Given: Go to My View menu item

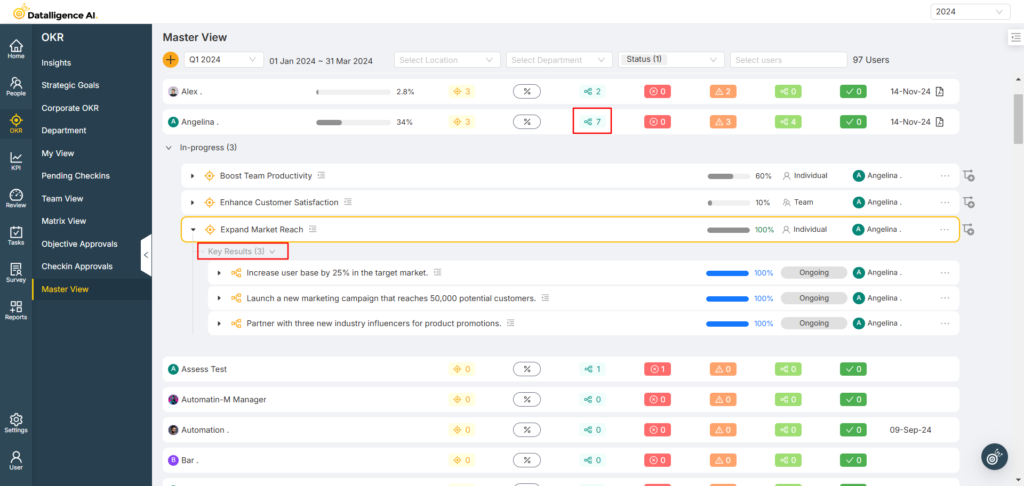Looking at the screenshot, I should pos(57,154).
